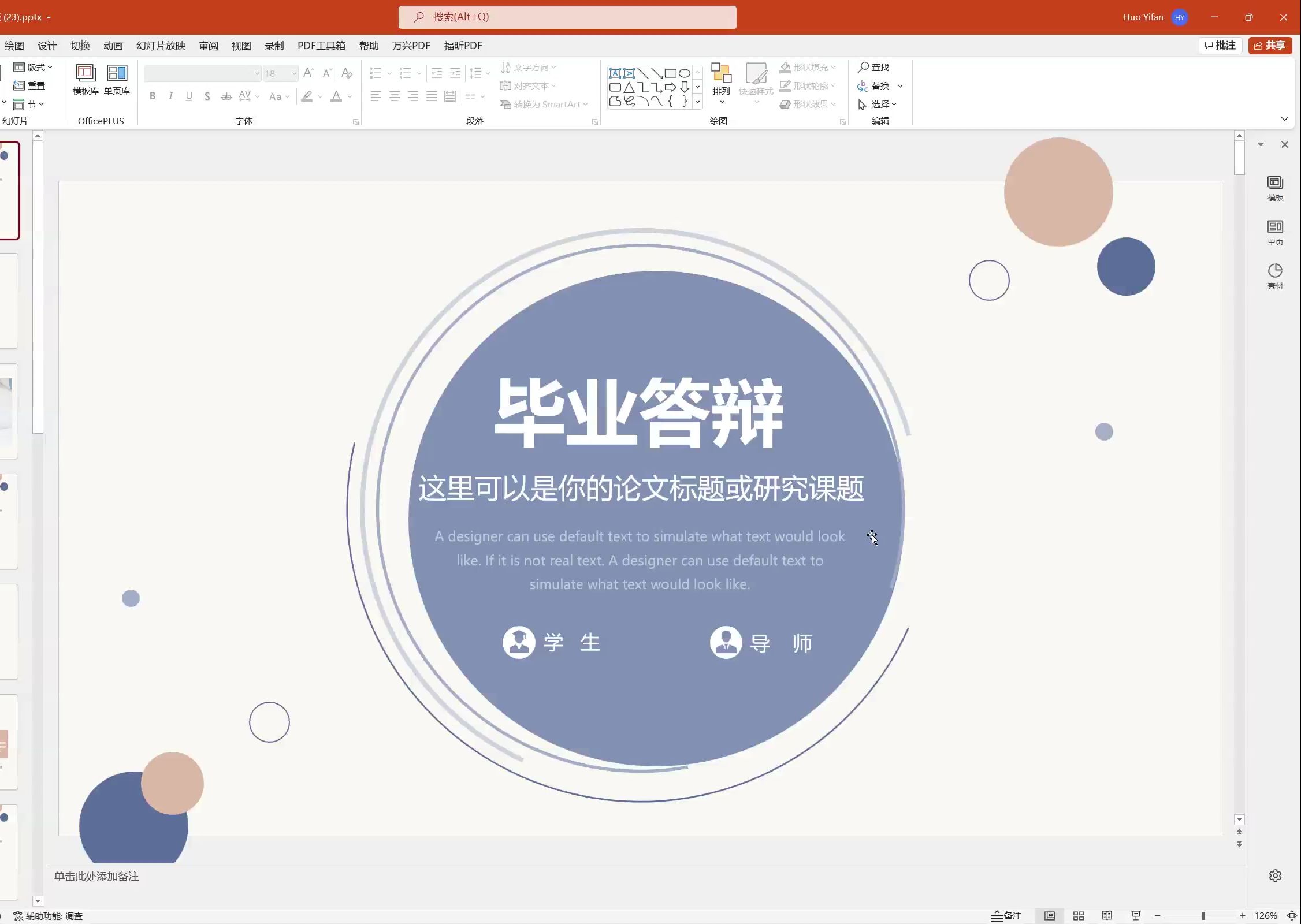This screenshot has width=1301, height=924.
Task: Apply bold formatting to text
Action: coord(152,96)
